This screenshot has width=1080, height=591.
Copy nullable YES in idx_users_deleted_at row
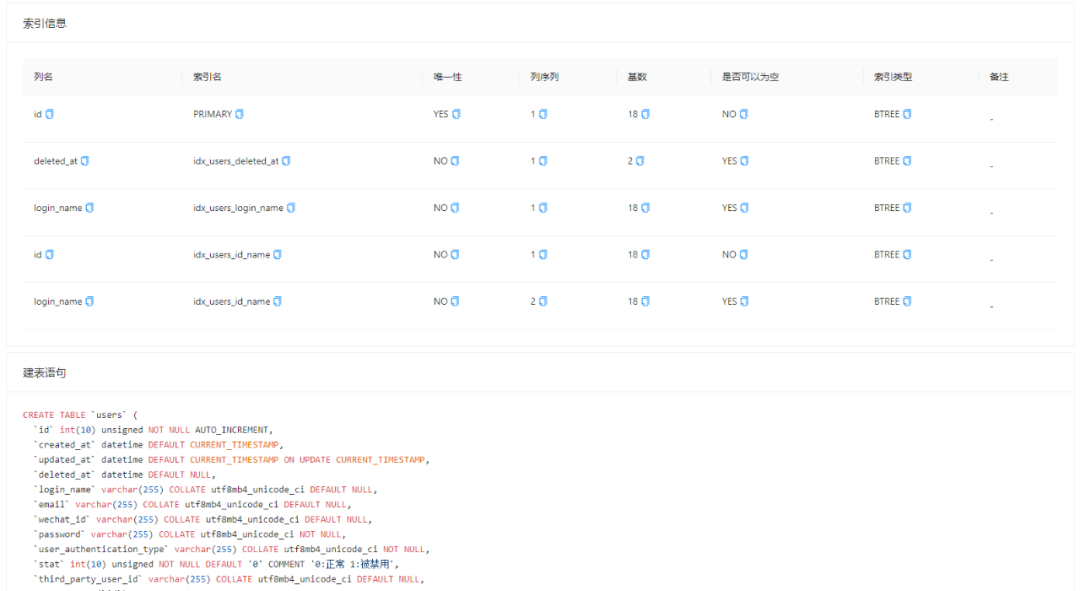pyautogui.click(x=745, y=161)
